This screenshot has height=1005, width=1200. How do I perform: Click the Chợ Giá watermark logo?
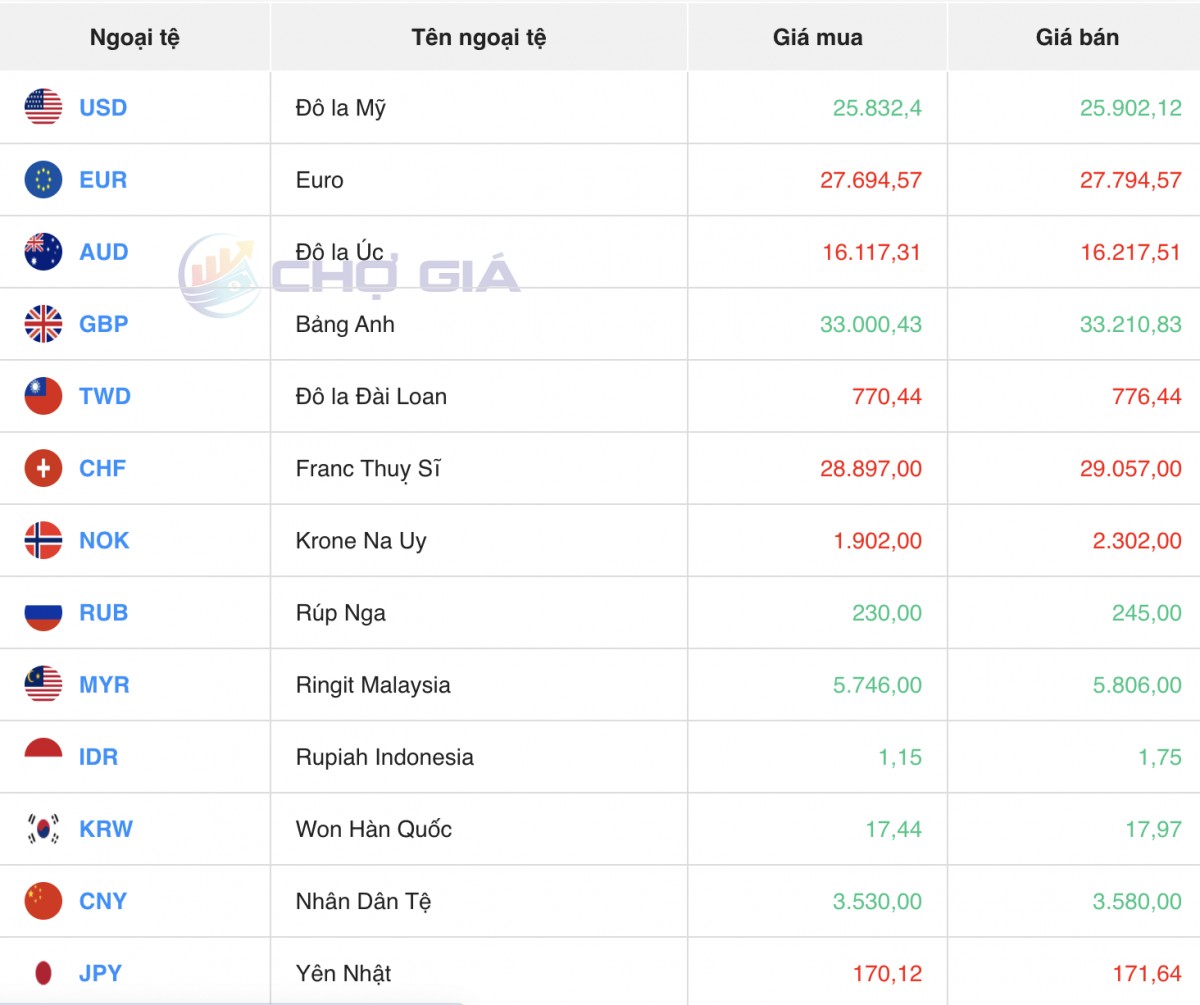point(350,275)
